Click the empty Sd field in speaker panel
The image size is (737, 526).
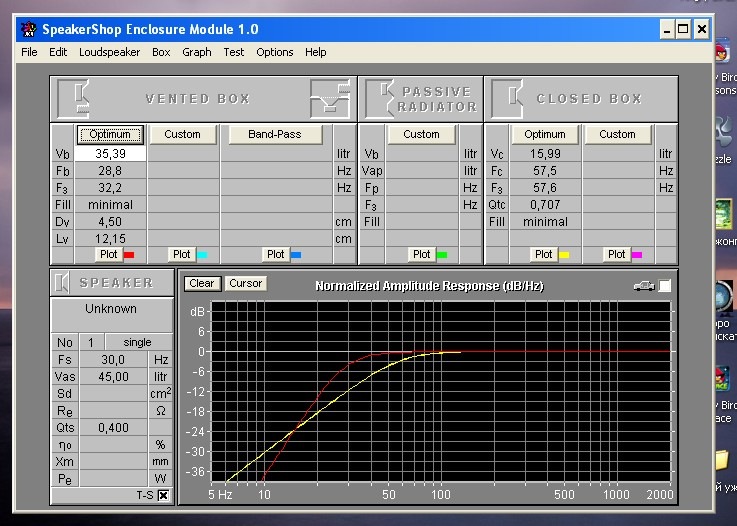coord(113,393)
